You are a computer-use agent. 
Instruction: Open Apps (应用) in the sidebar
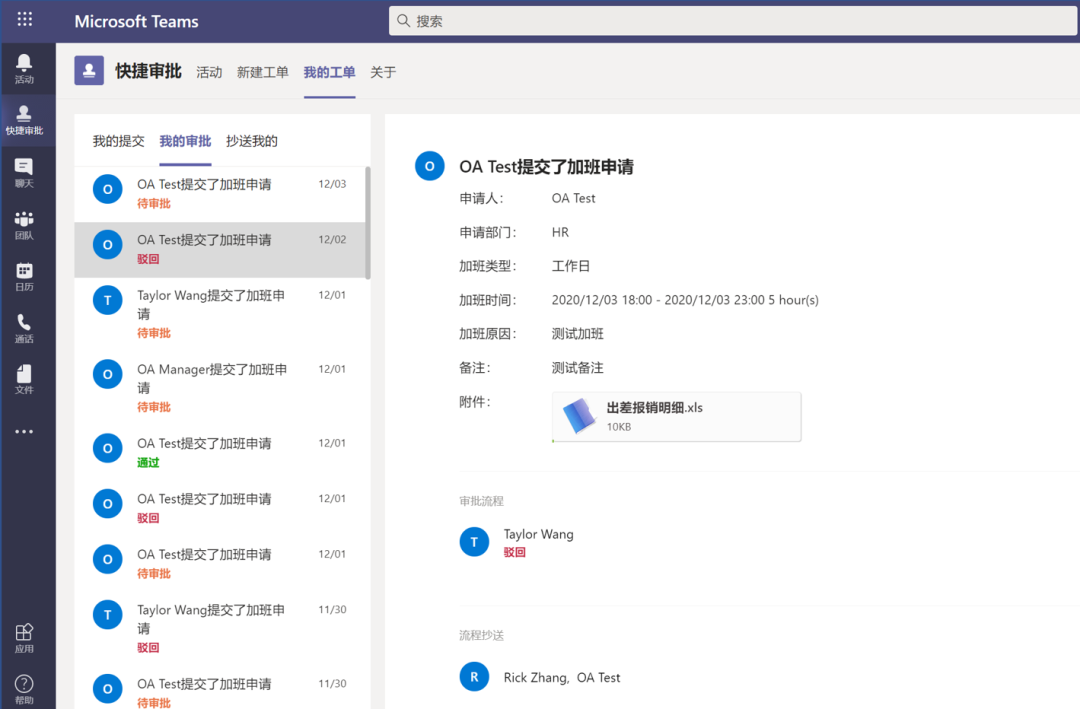(x=24, y=639)
